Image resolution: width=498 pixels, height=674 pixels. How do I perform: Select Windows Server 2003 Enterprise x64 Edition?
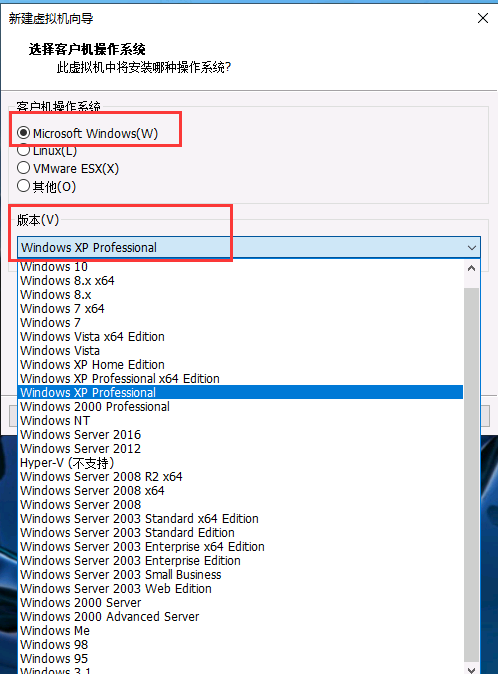(240, 546)
